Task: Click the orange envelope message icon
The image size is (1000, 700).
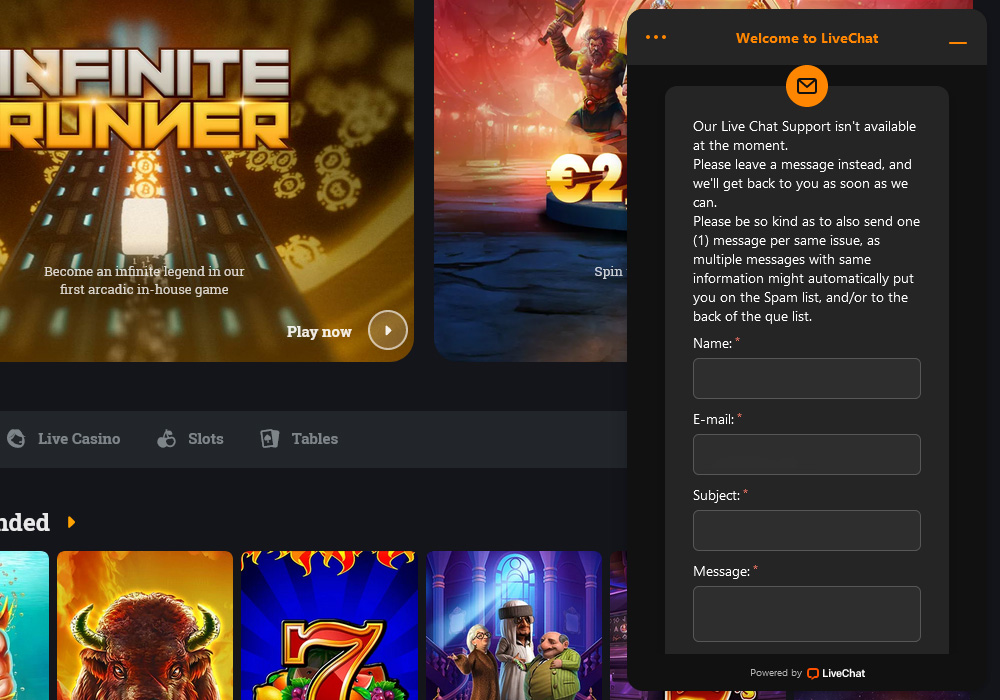Action: click(807, 85)
